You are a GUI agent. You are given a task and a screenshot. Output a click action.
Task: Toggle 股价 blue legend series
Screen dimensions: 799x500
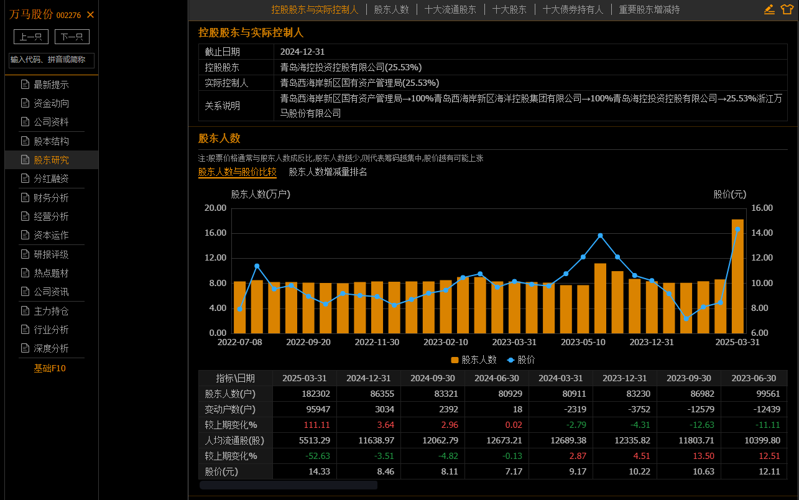pos(521,360)
